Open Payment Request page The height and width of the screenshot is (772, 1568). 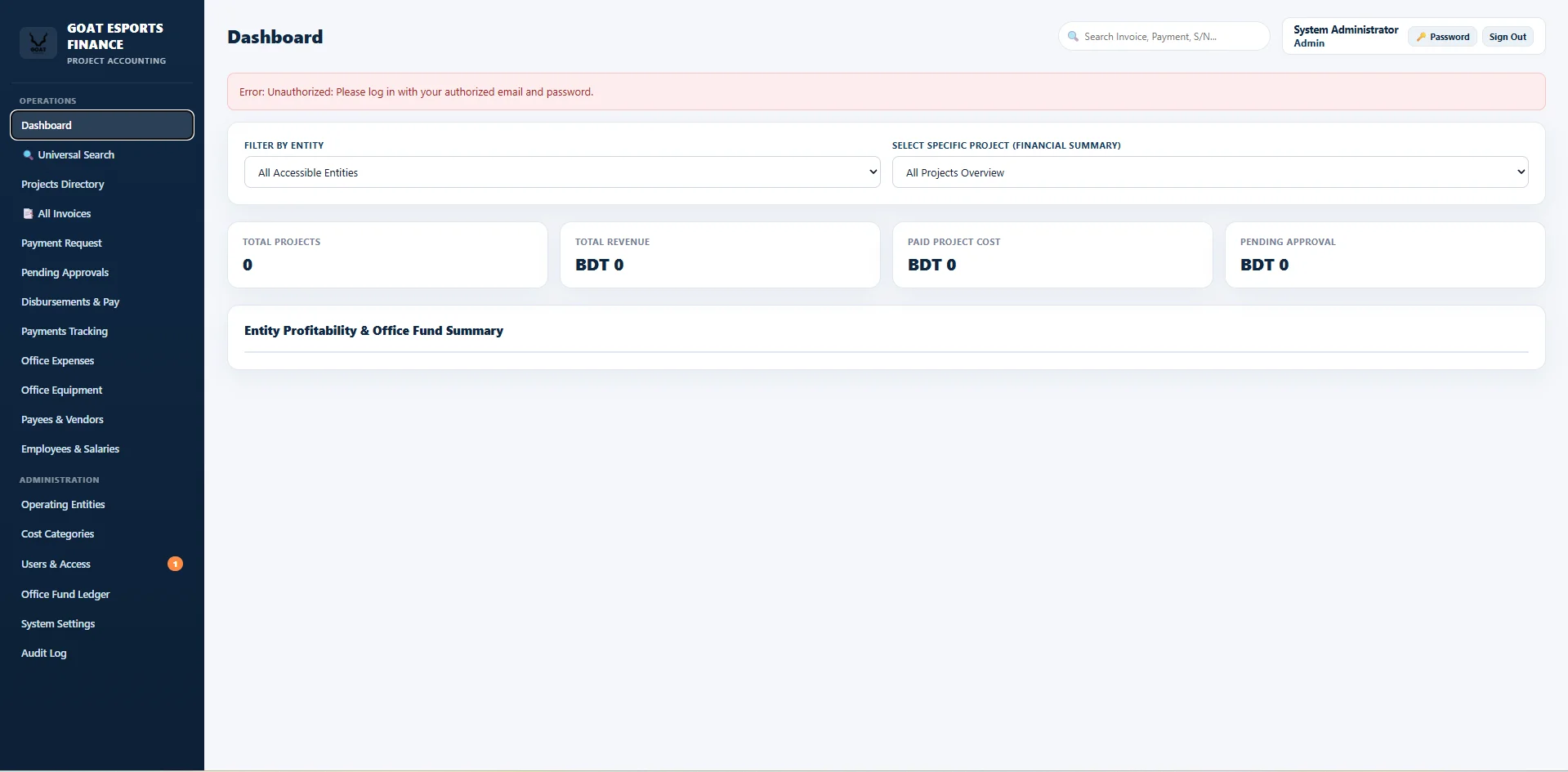[x=102, y=243]
